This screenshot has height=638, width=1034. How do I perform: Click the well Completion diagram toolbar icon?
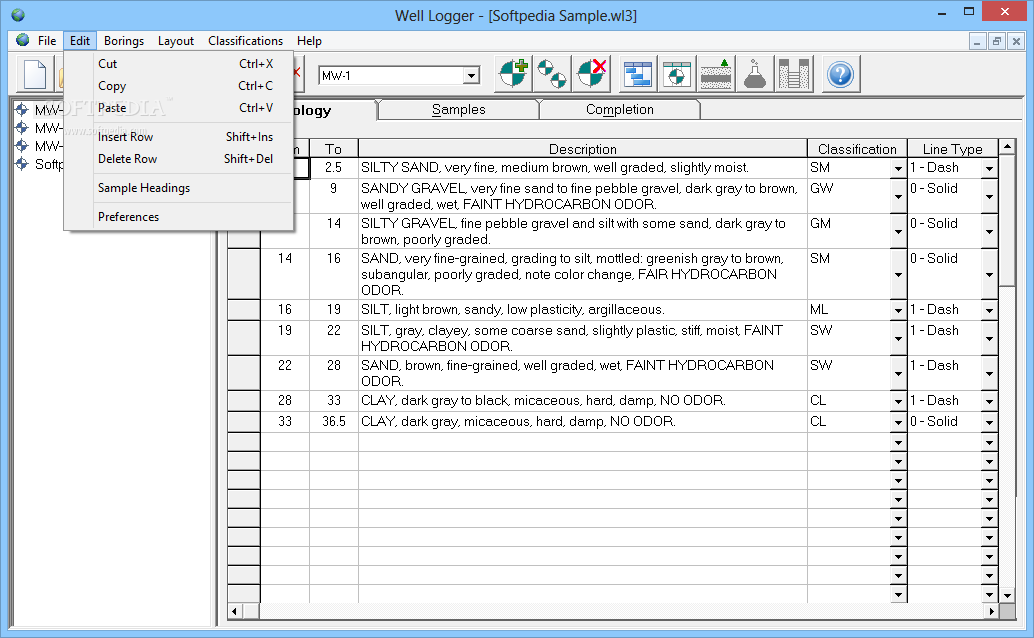(x=793, y=74)
